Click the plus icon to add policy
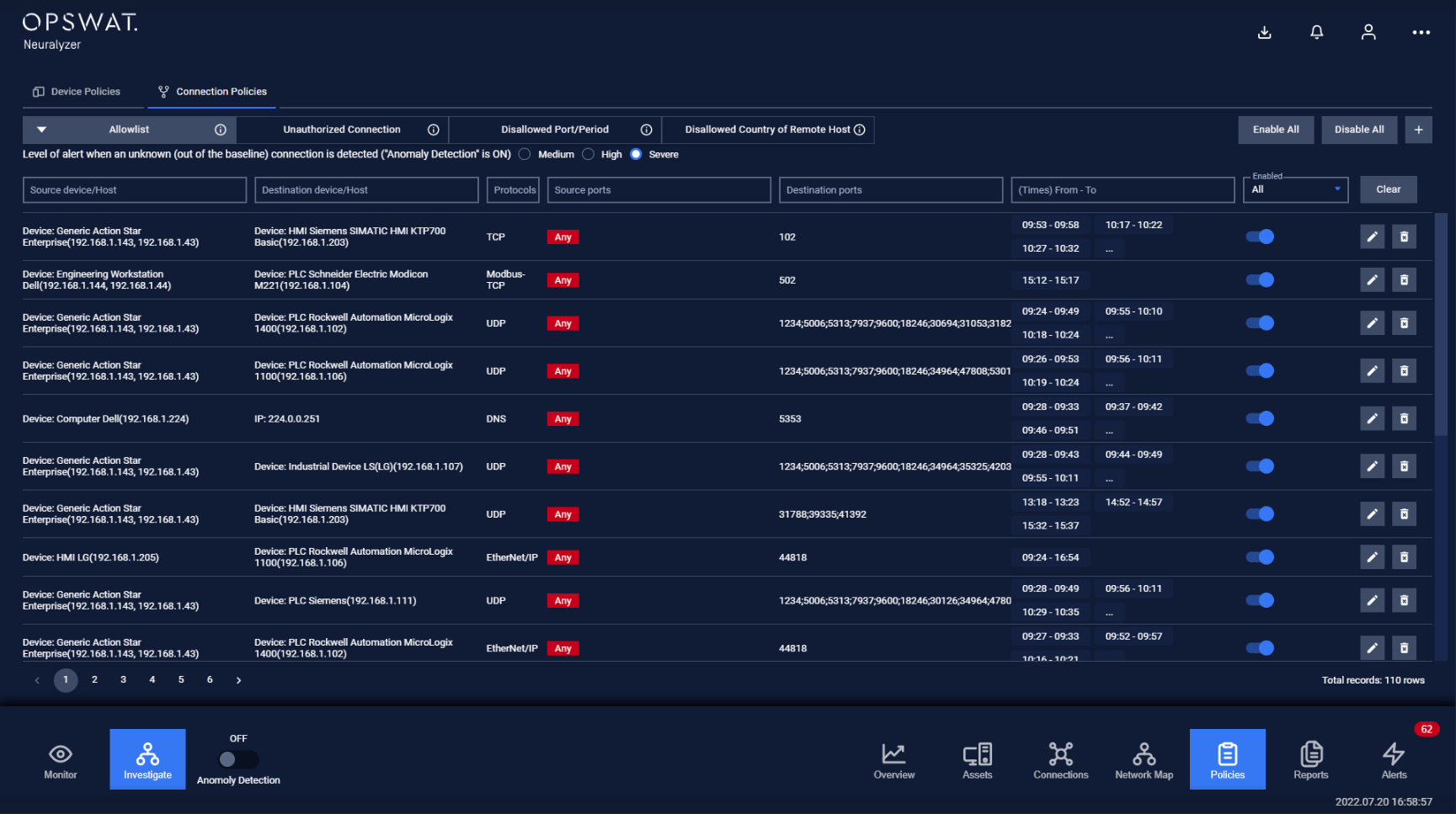Screen dimensions: 1456x814 [x=1418, y=130]
